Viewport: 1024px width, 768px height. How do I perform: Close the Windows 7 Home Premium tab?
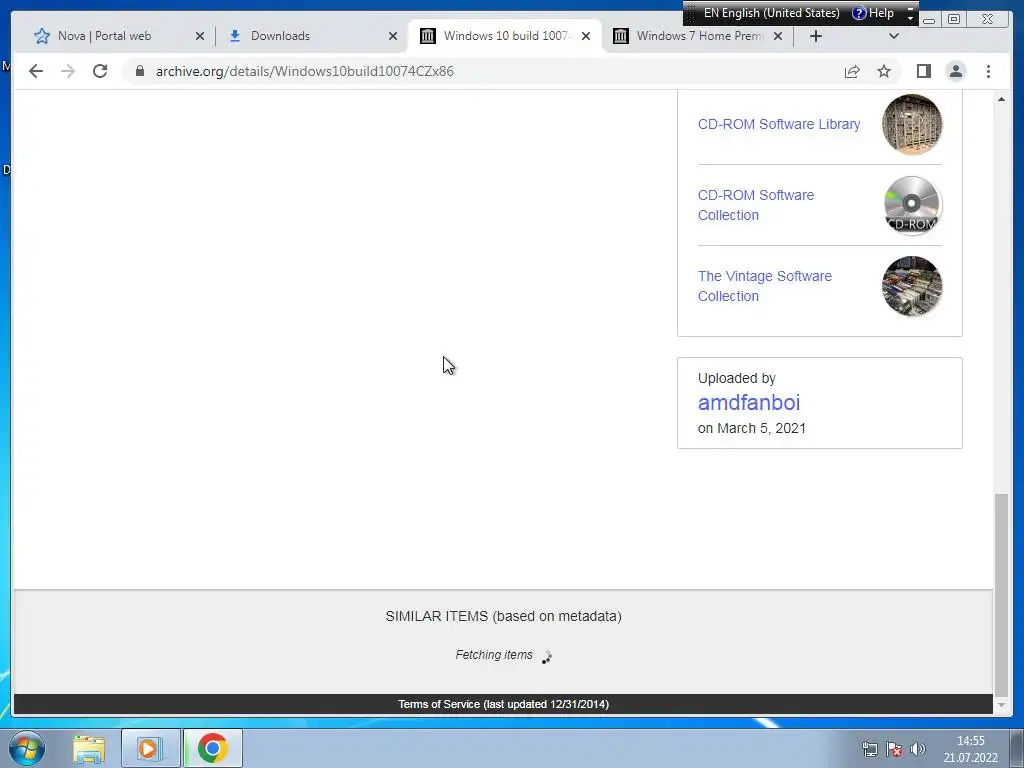click(x=778, y=37)
